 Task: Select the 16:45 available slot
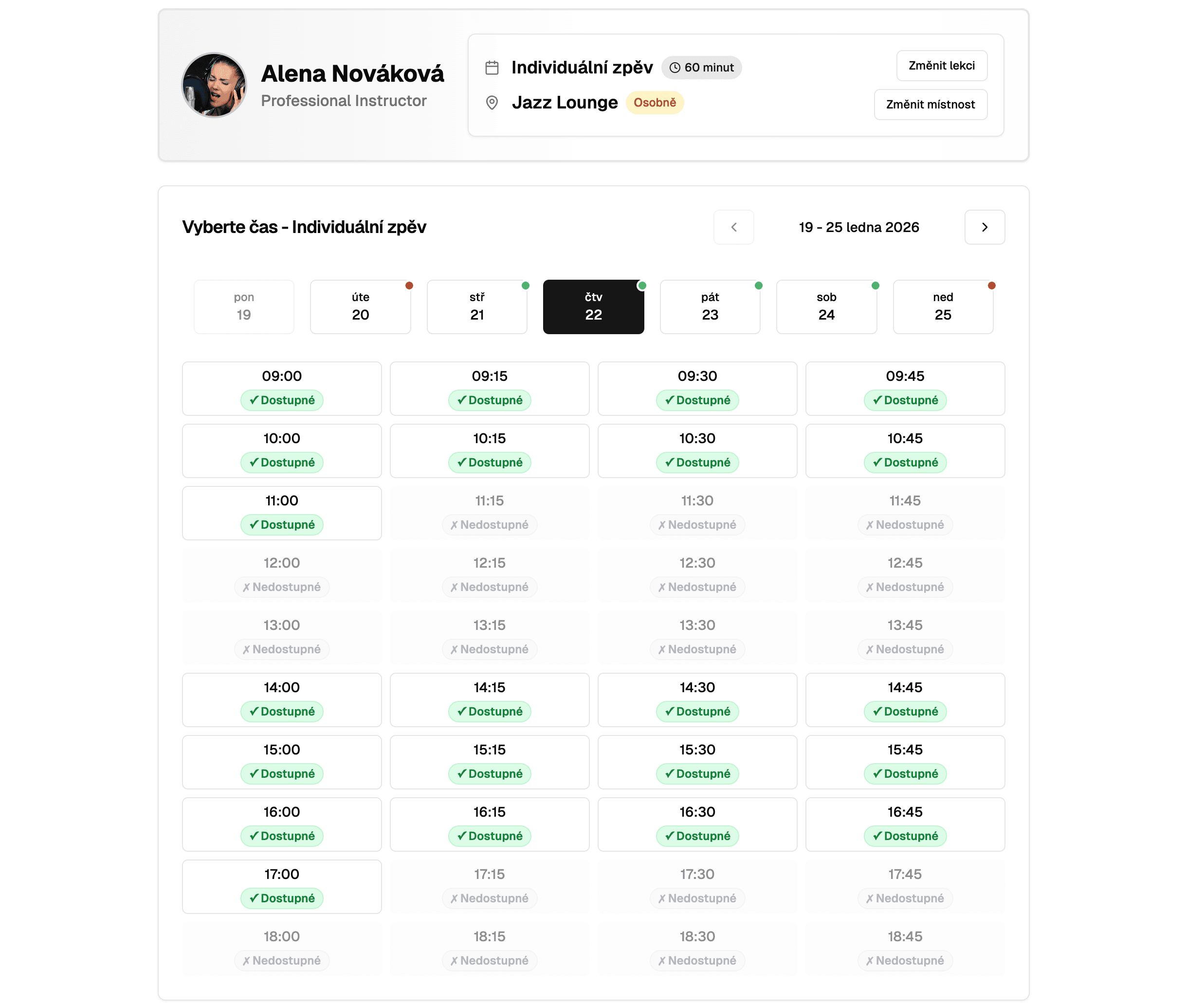904,824
